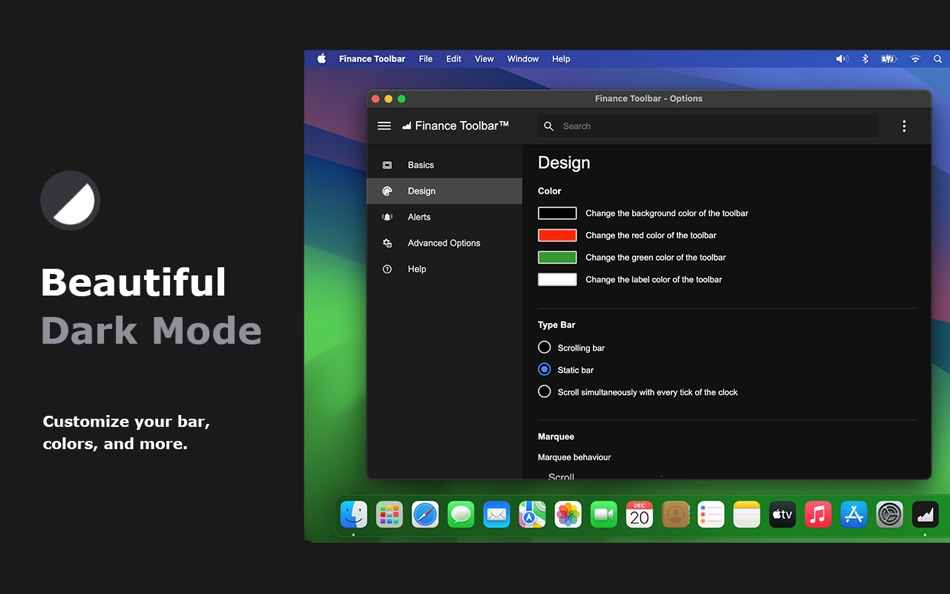Open the File menu
Image resolution: width=950 pixels, height=594 pixels.
pos(425,59)
